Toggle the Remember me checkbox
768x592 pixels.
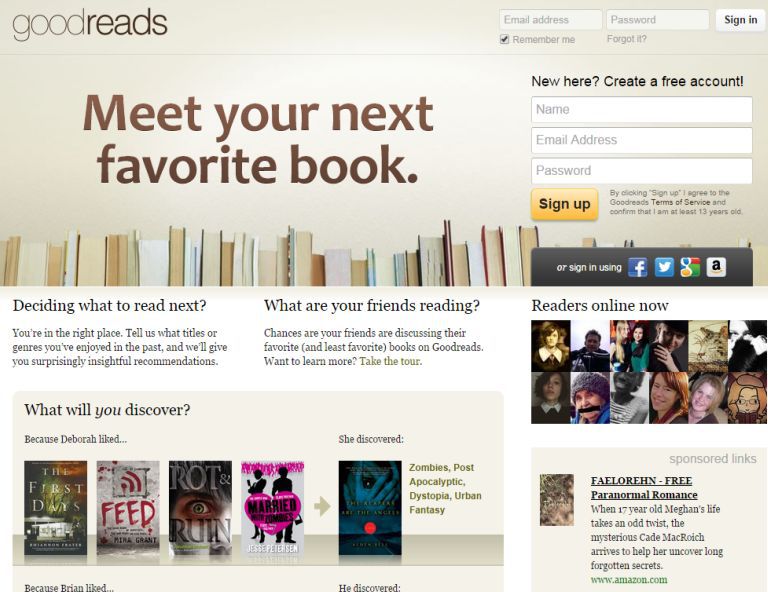point(504,39)
